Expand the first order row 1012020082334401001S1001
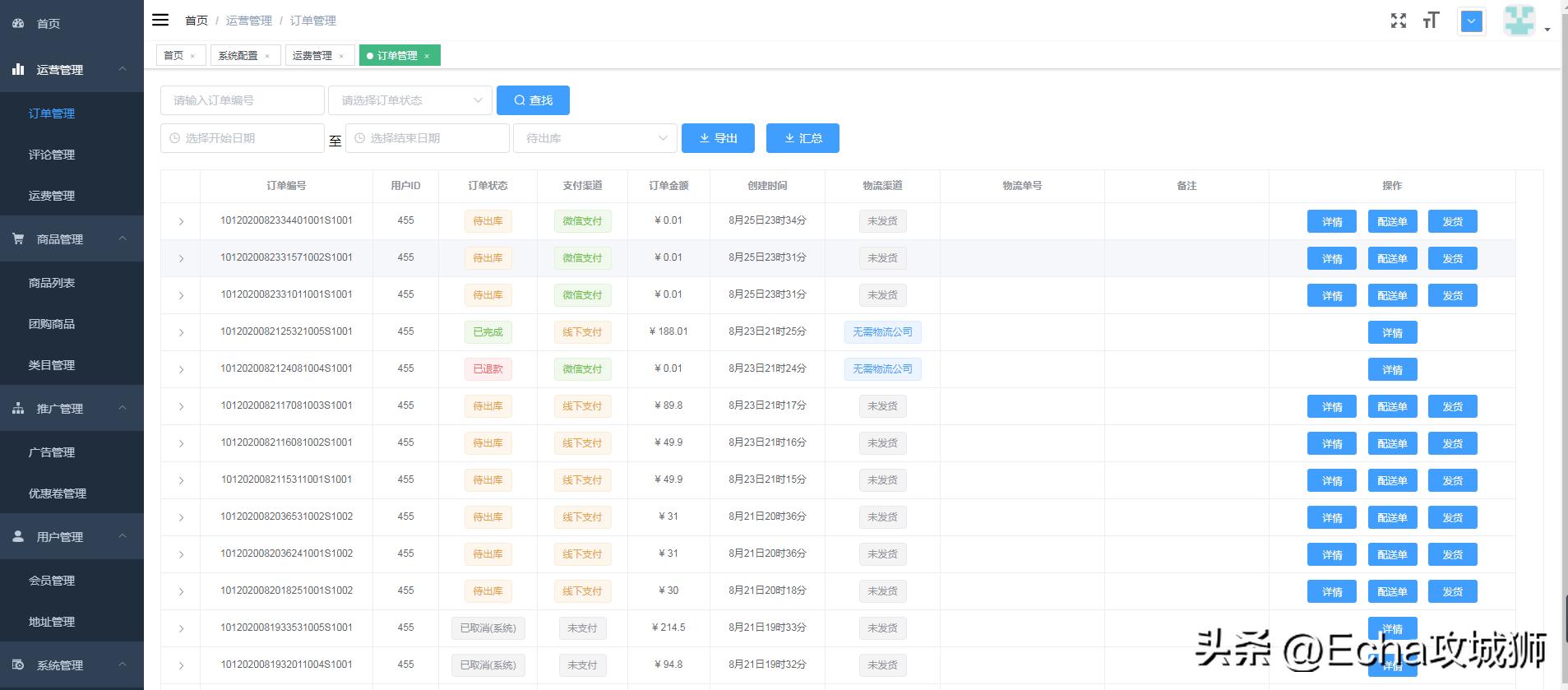 pyautogui.click(x=181, y=221)
